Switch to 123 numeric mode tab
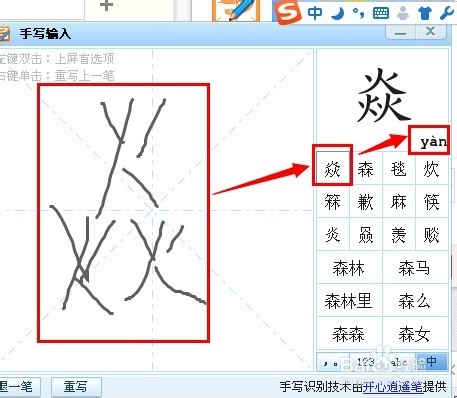The image size is (457, 398). (x=365, y=362)
